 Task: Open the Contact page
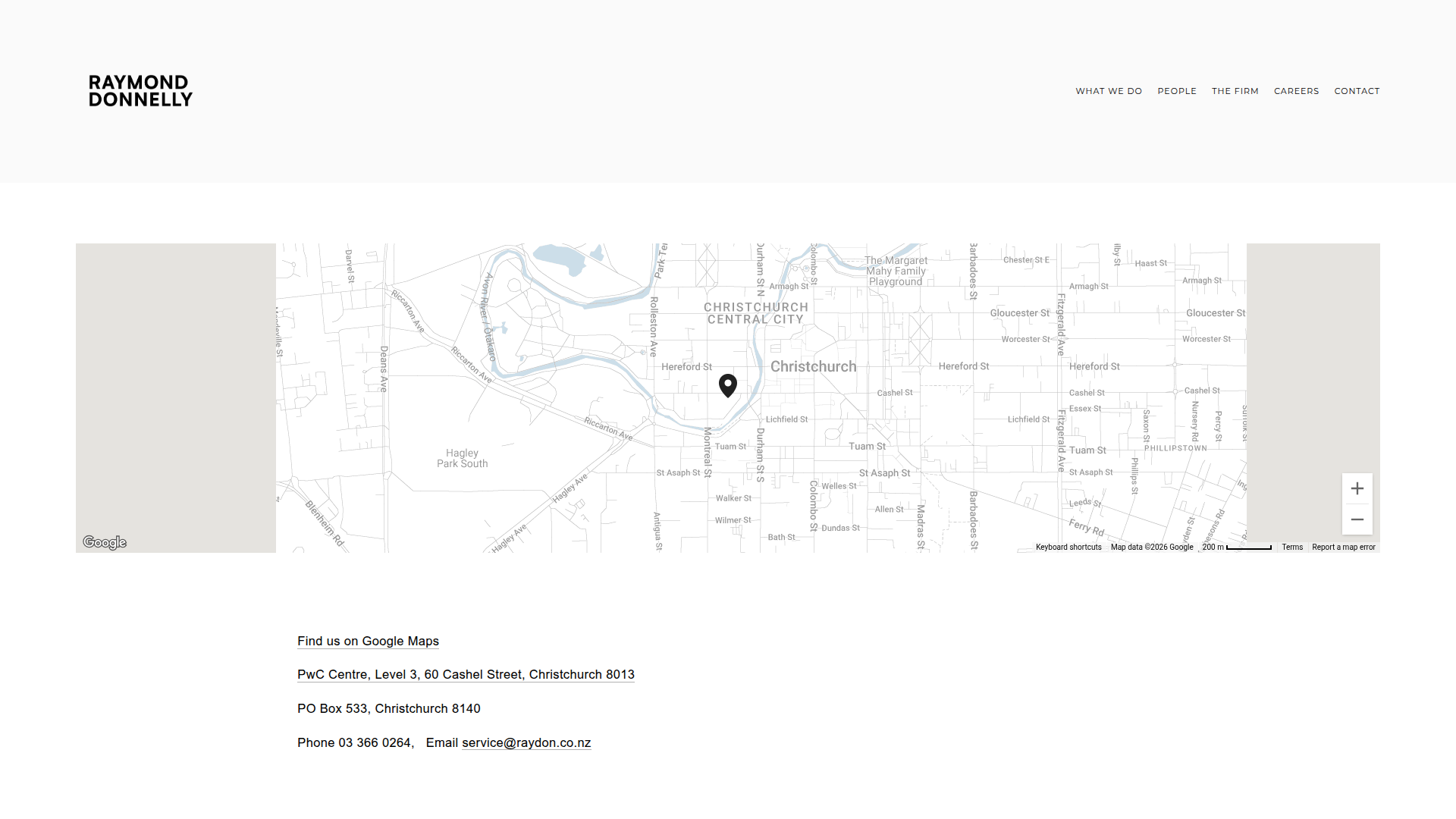(1357, 91)
